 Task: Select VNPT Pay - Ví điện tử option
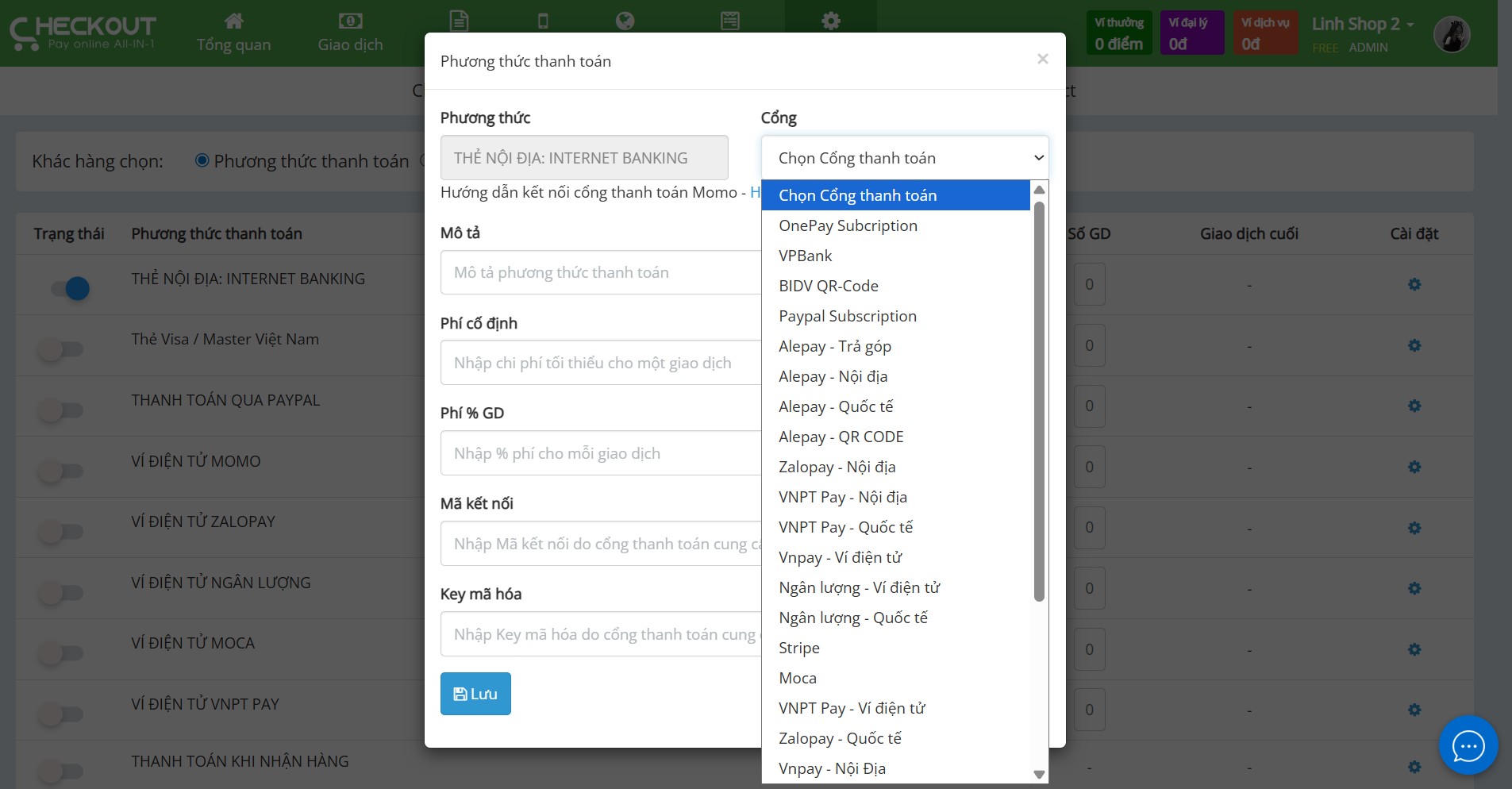coord(896,708)
